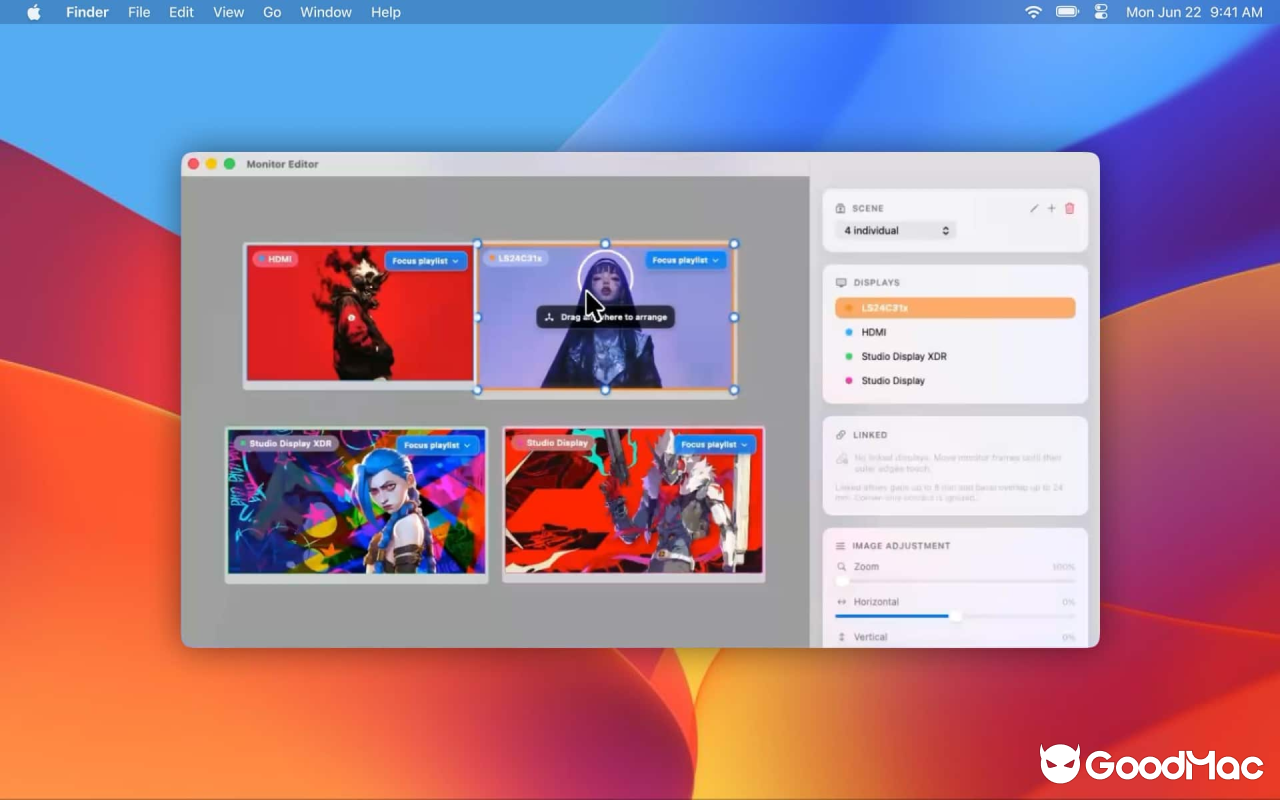Delete the scene with the red trash icon

pos(1069,209)
